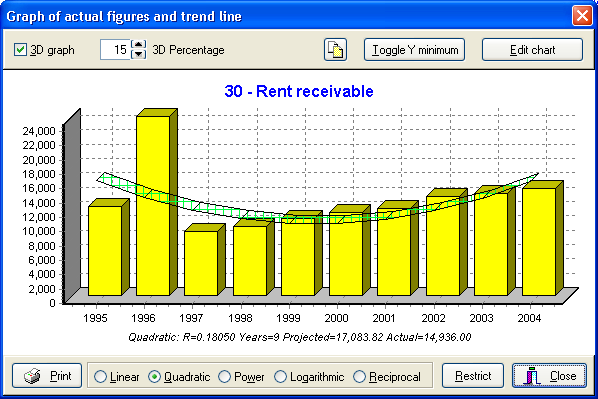Click the 2003 X-axis year label

pyautogui.click(x=481, y=318)
